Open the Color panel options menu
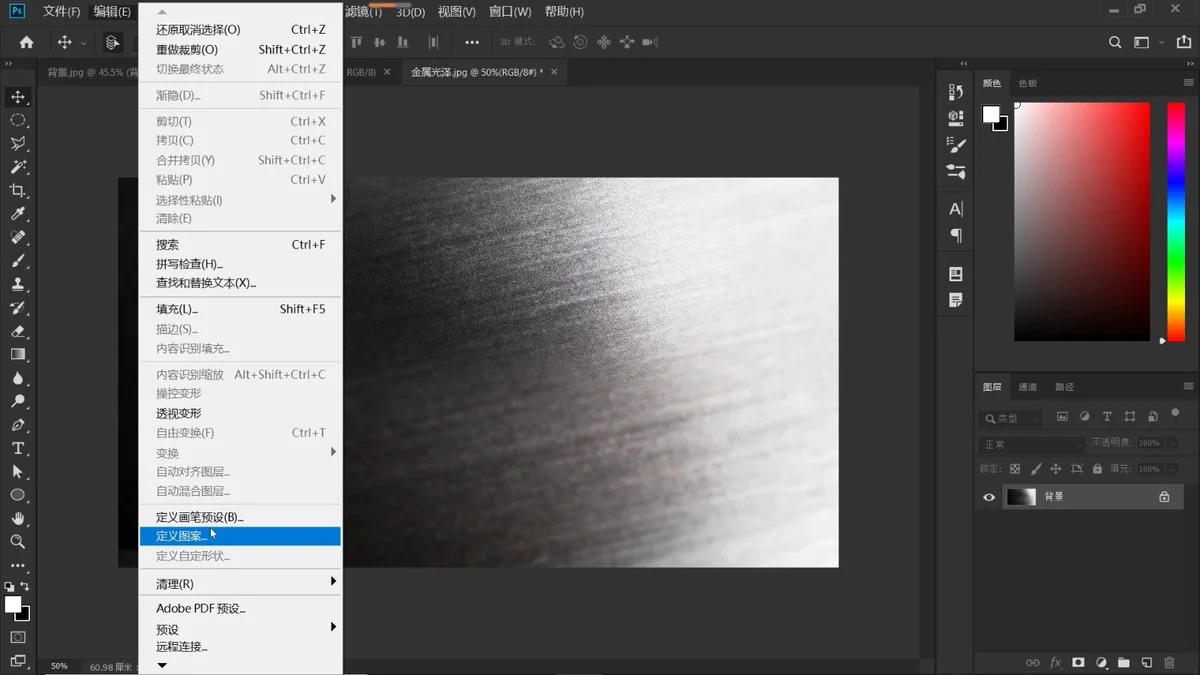Screen dimensions: 1200x675 [1188, 83]
